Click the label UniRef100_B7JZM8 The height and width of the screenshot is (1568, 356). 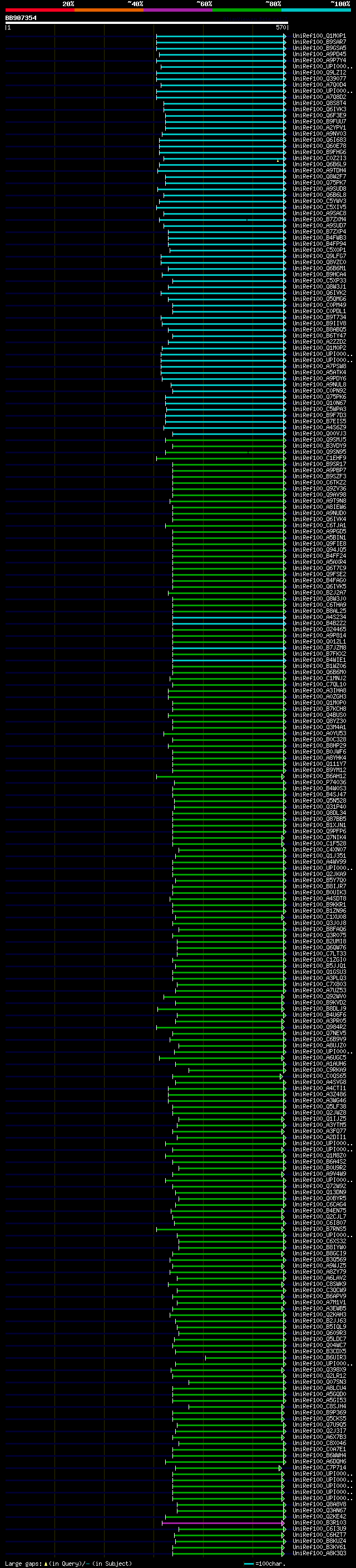pyautogui.click(x=319, y=647)
